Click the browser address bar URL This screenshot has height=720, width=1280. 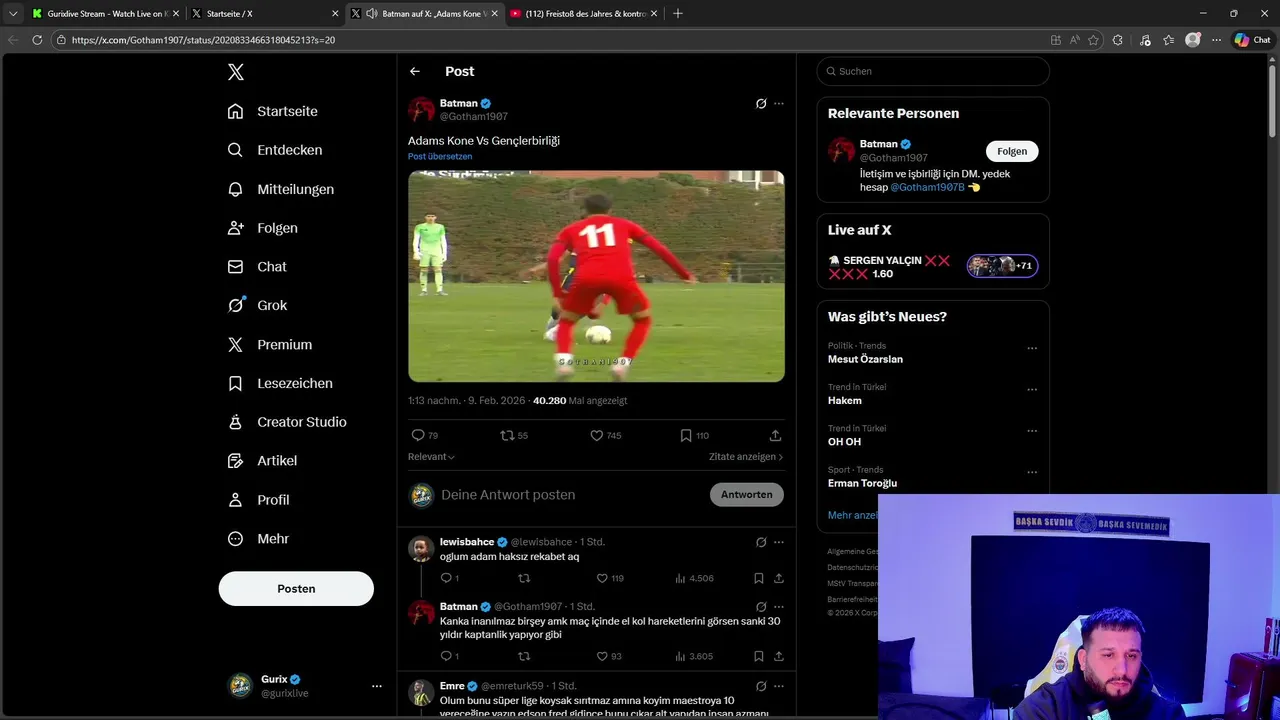point(203,40)
